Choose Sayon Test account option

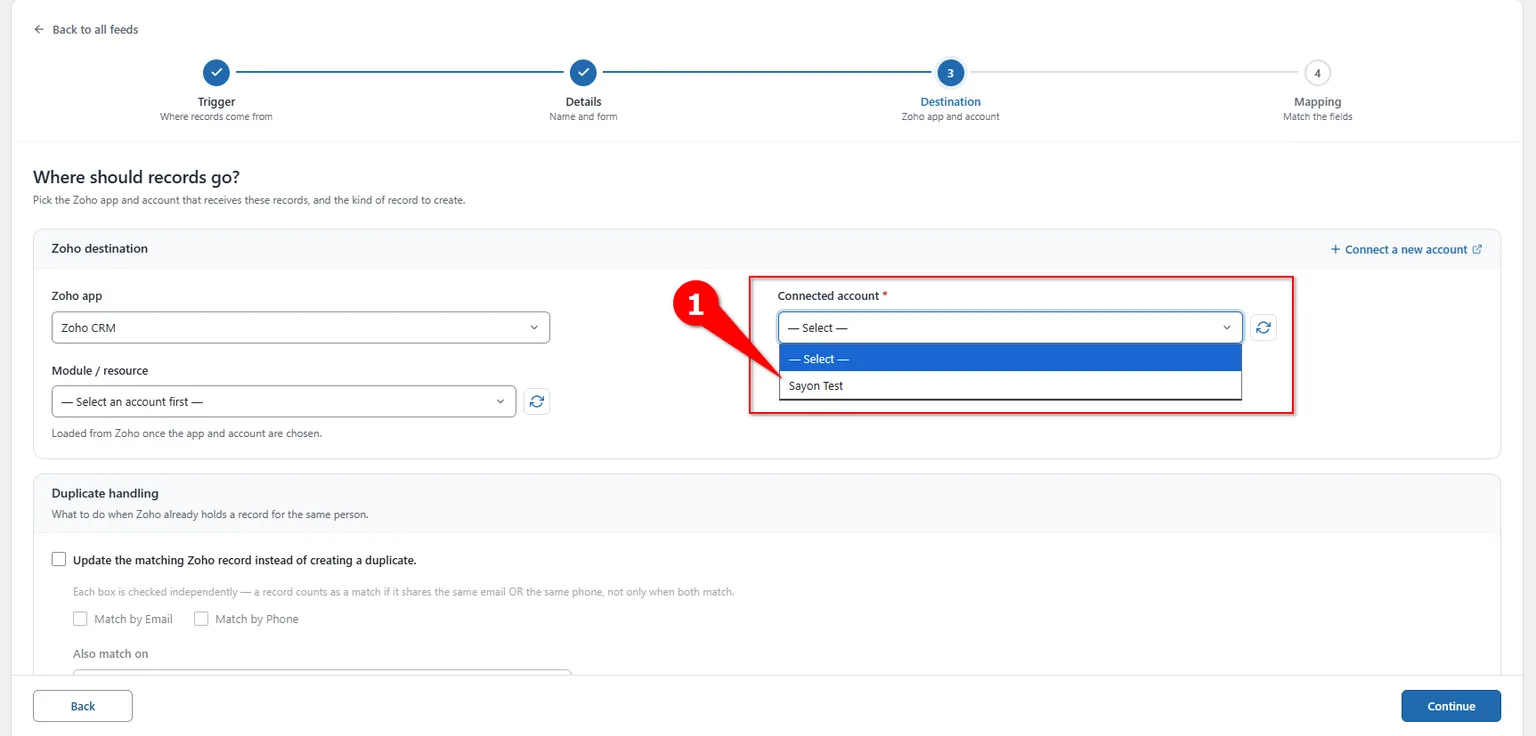1010,386
